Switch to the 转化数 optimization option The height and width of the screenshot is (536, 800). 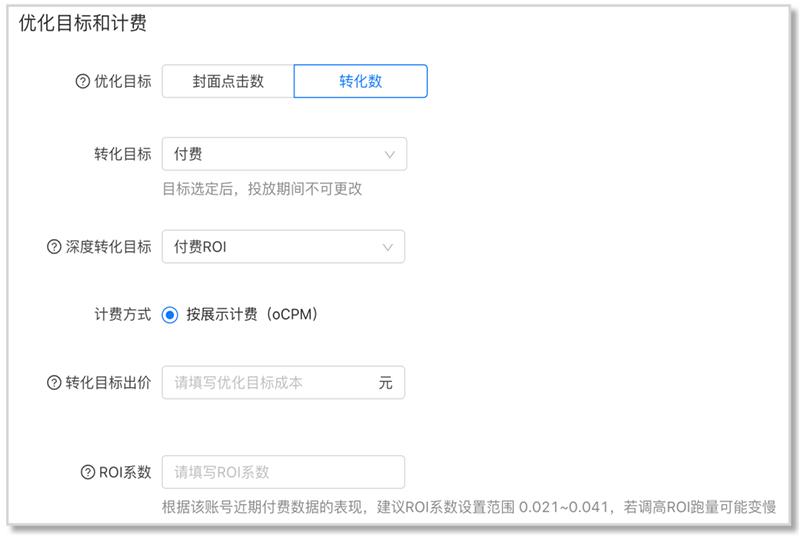[360, 82]
